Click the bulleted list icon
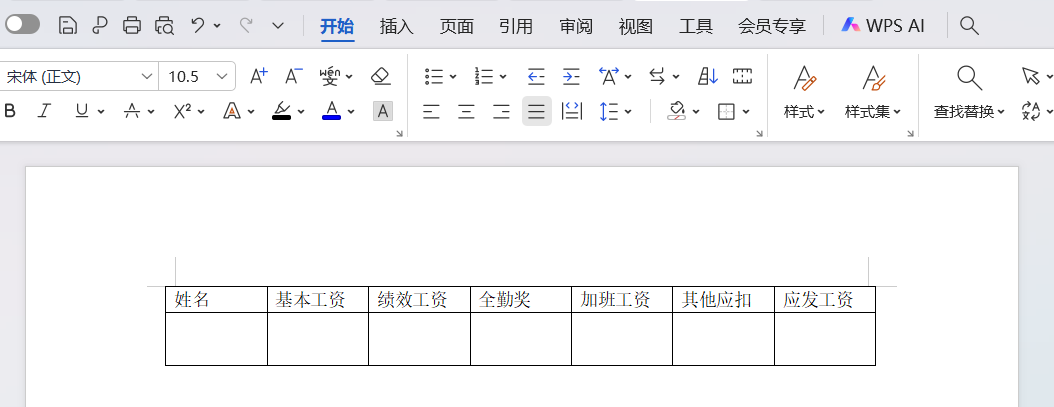The image size is (1054, 407). (x=434, y=76)
